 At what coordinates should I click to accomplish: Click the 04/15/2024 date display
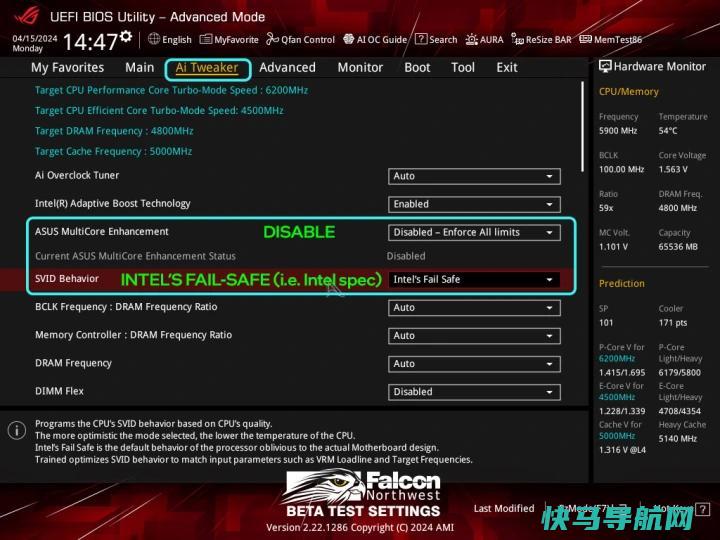tap(35, 39)
